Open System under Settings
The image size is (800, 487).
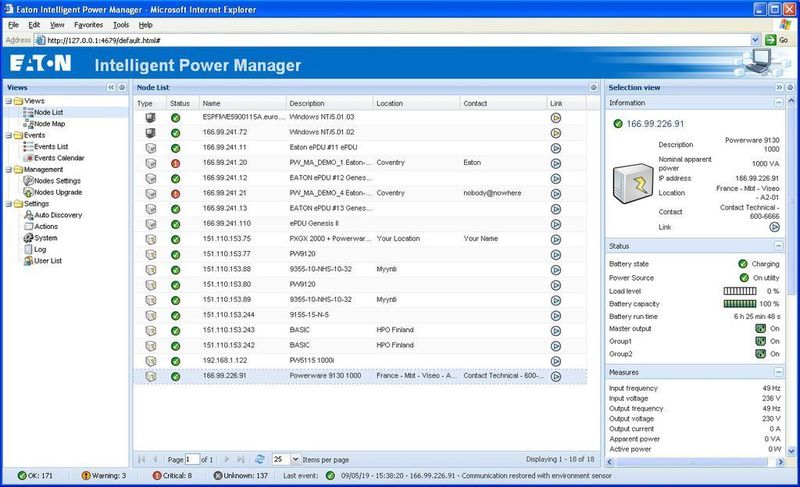tap(45, 238)
